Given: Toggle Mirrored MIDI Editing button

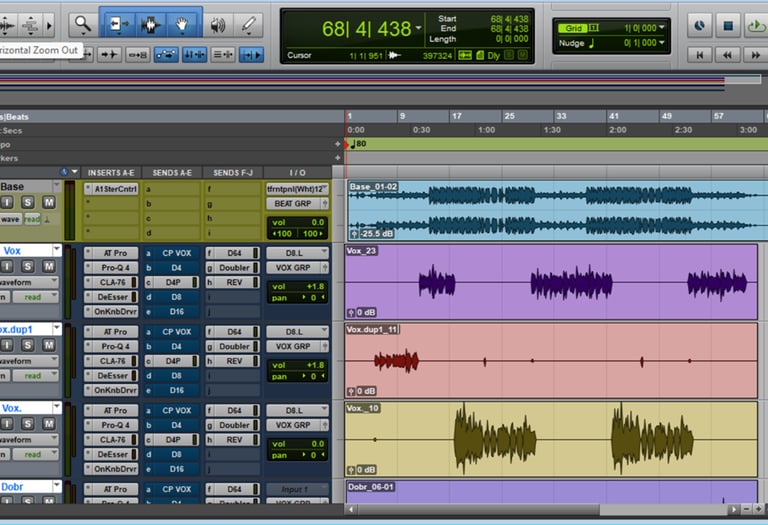Looking at the screenshot, I should click(138, 54).
